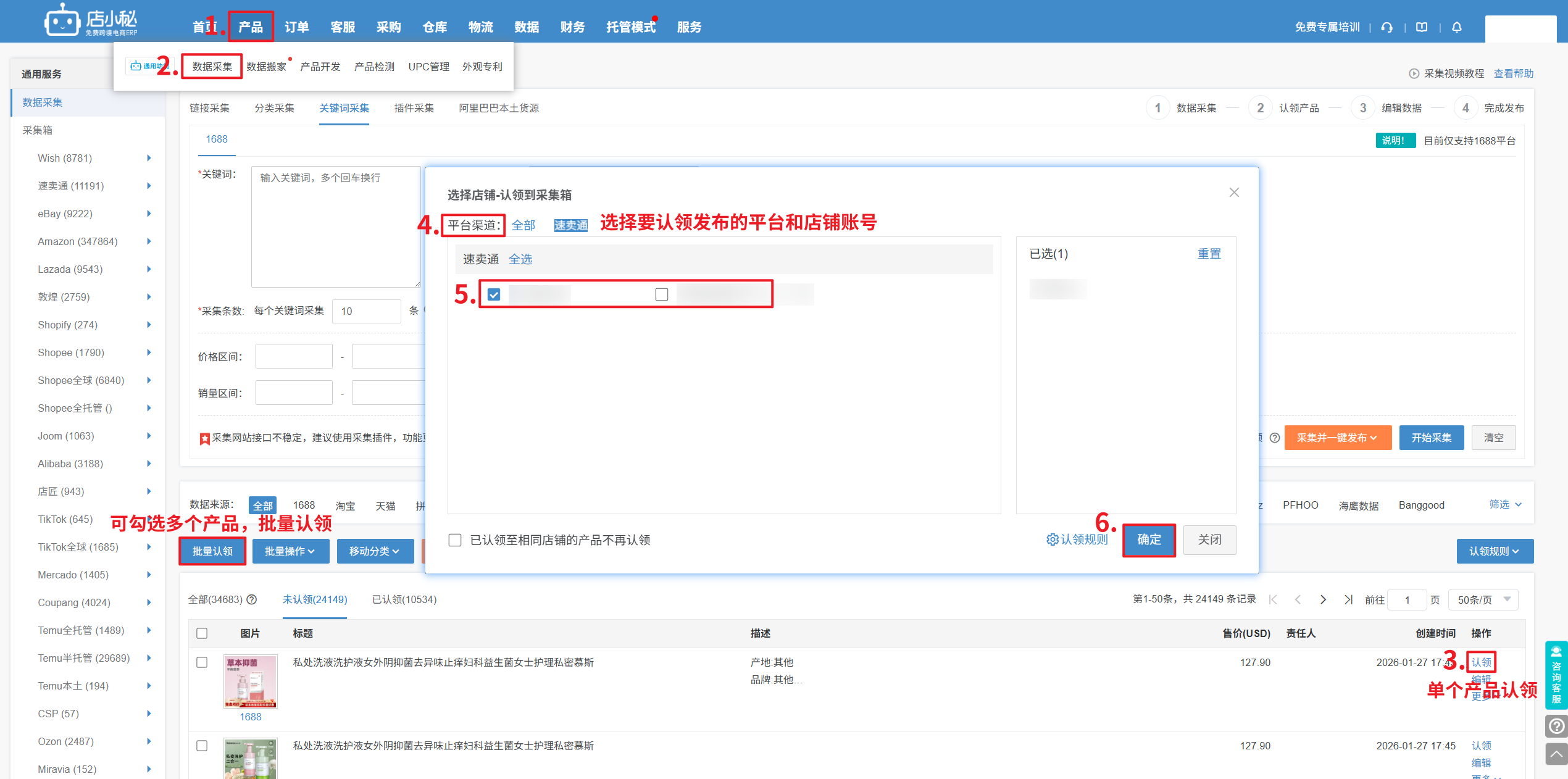Screen dimensions: 1568x779
Task: Click the 重置 link in selected panel
Action: pos(1209,254)
